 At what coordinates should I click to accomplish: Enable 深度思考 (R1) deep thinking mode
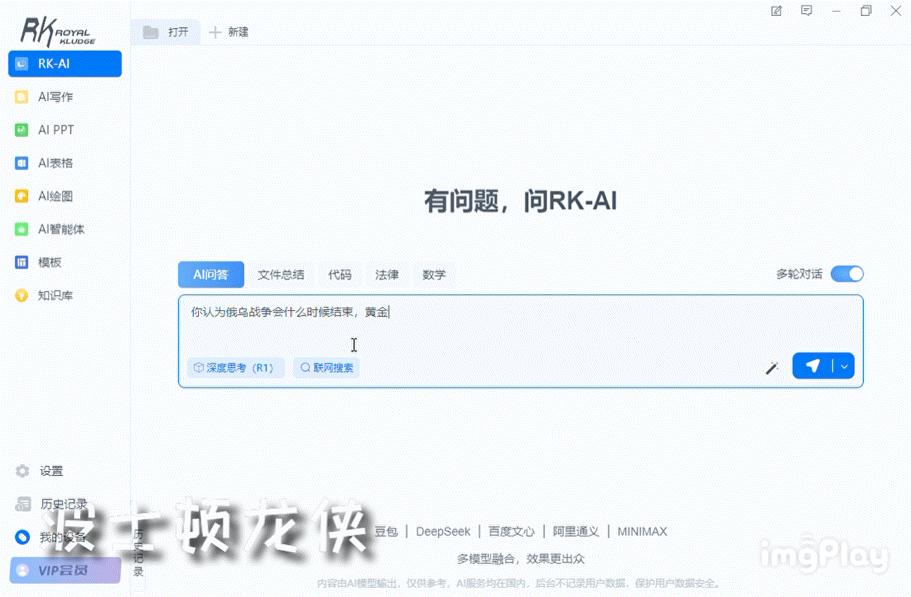pyautogui.click(x=235, y=367)
